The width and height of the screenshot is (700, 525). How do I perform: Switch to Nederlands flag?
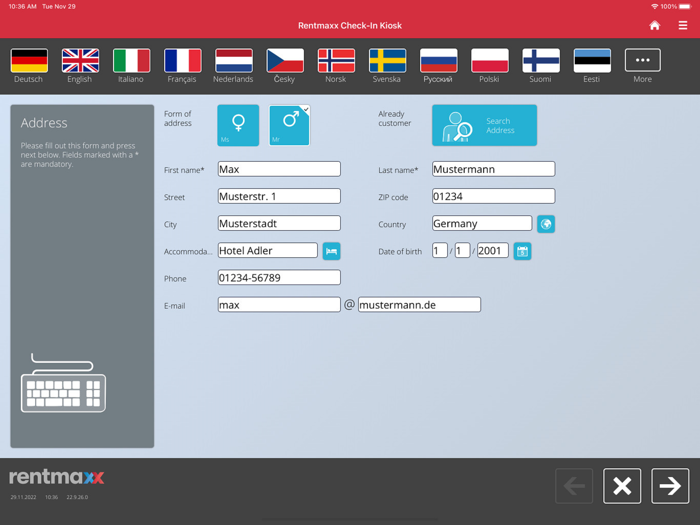pyautogui.click(x=233, y=61)
